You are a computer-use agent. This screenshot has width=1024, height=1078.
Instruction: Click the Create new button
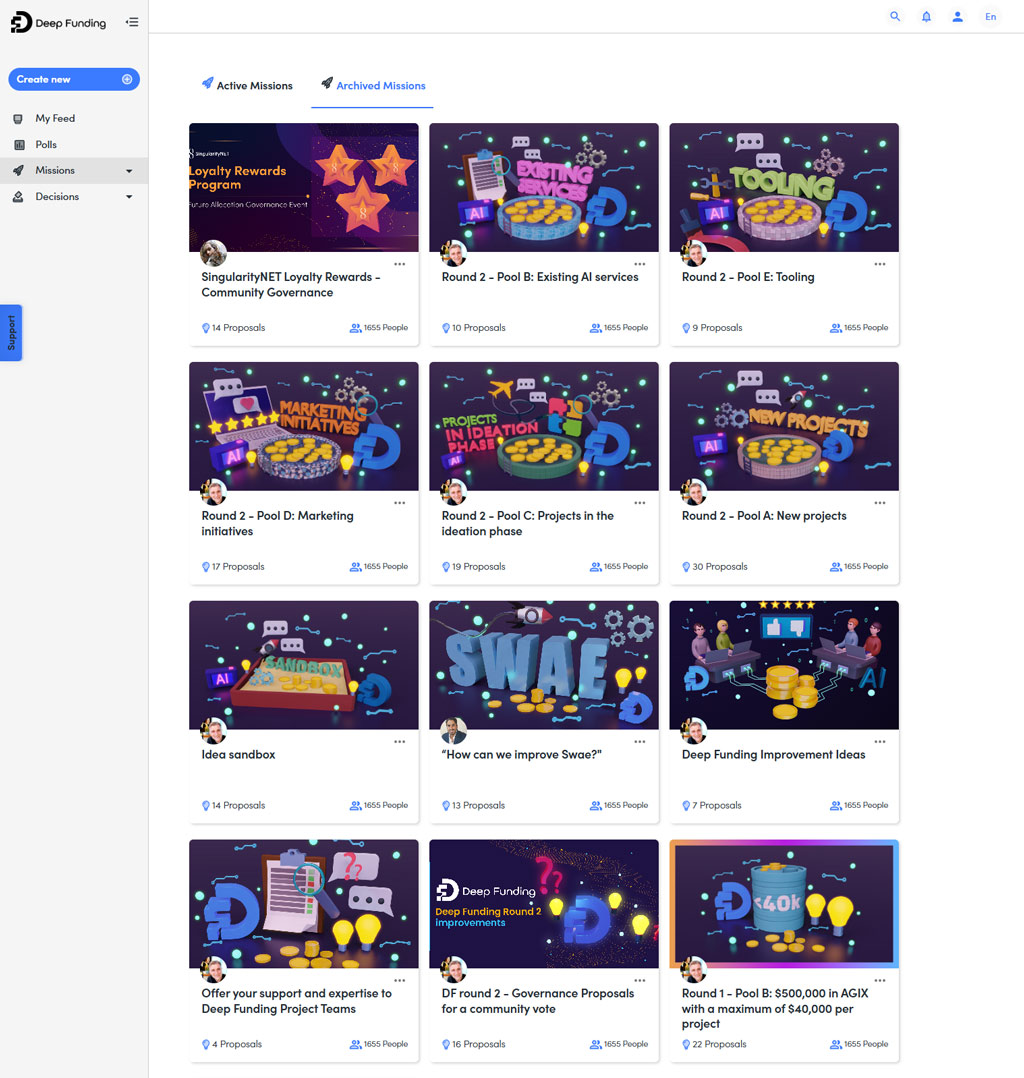click(x=74, y=79)
